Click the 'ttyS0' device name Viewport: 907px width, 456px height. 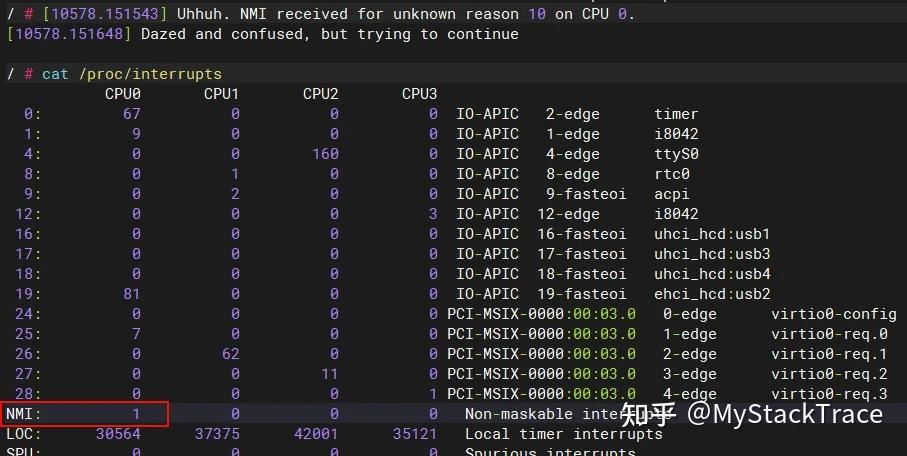(x=676, y=154)
